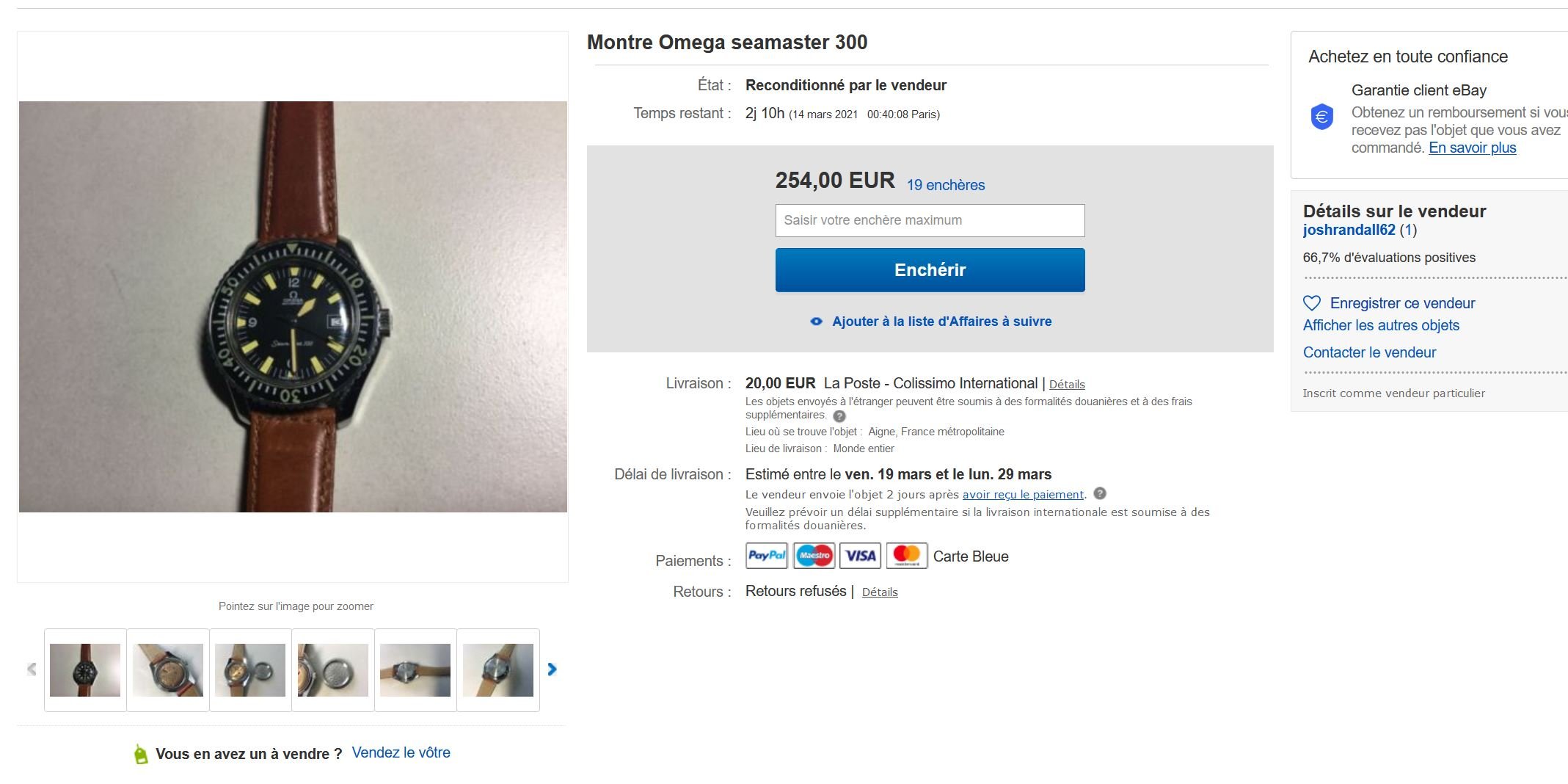This screenshot has width=1568, height=784.
Task: Click the eBay guarantee shield icon
Action: pyautogui.click(x=1321, y=117)
